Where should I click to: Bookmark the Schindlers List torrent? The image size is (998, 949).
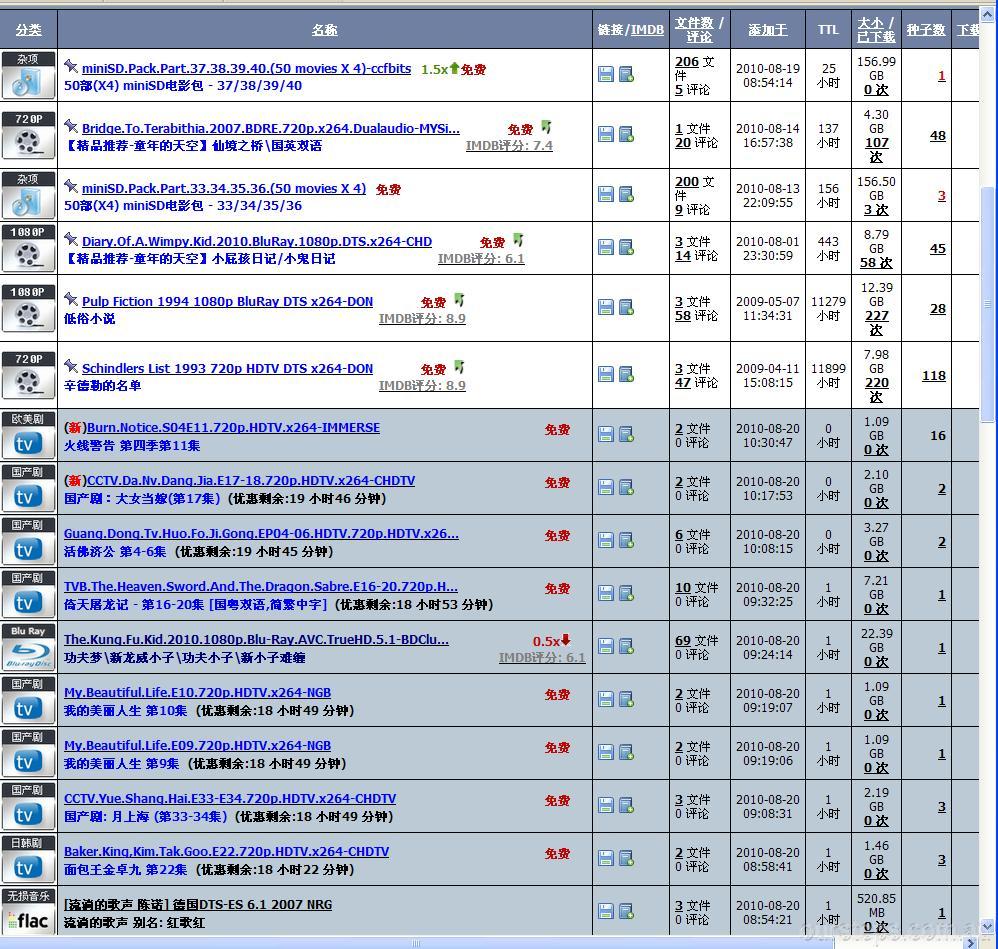(x=627, y=374)
